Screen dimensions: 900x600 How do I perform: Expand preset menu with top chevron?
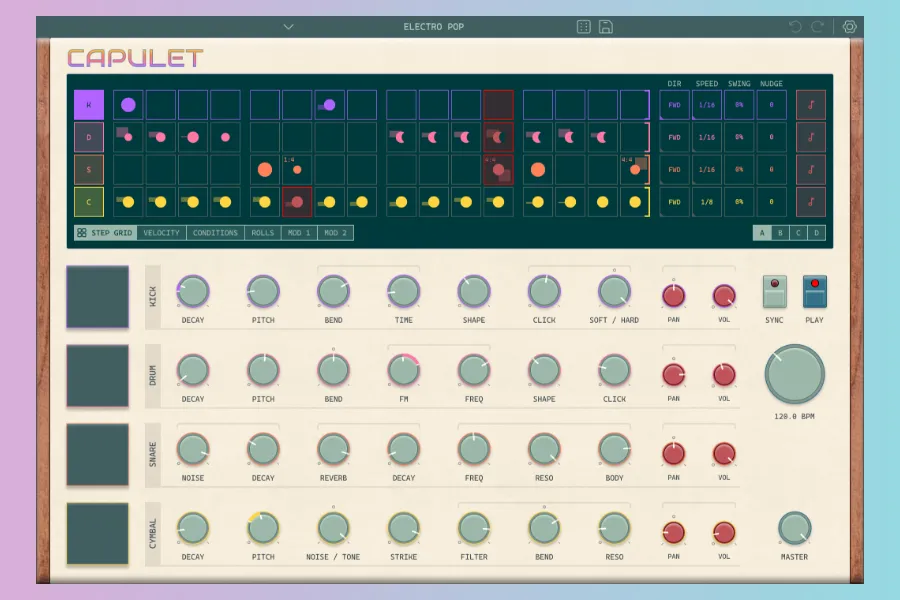(289, 27)
